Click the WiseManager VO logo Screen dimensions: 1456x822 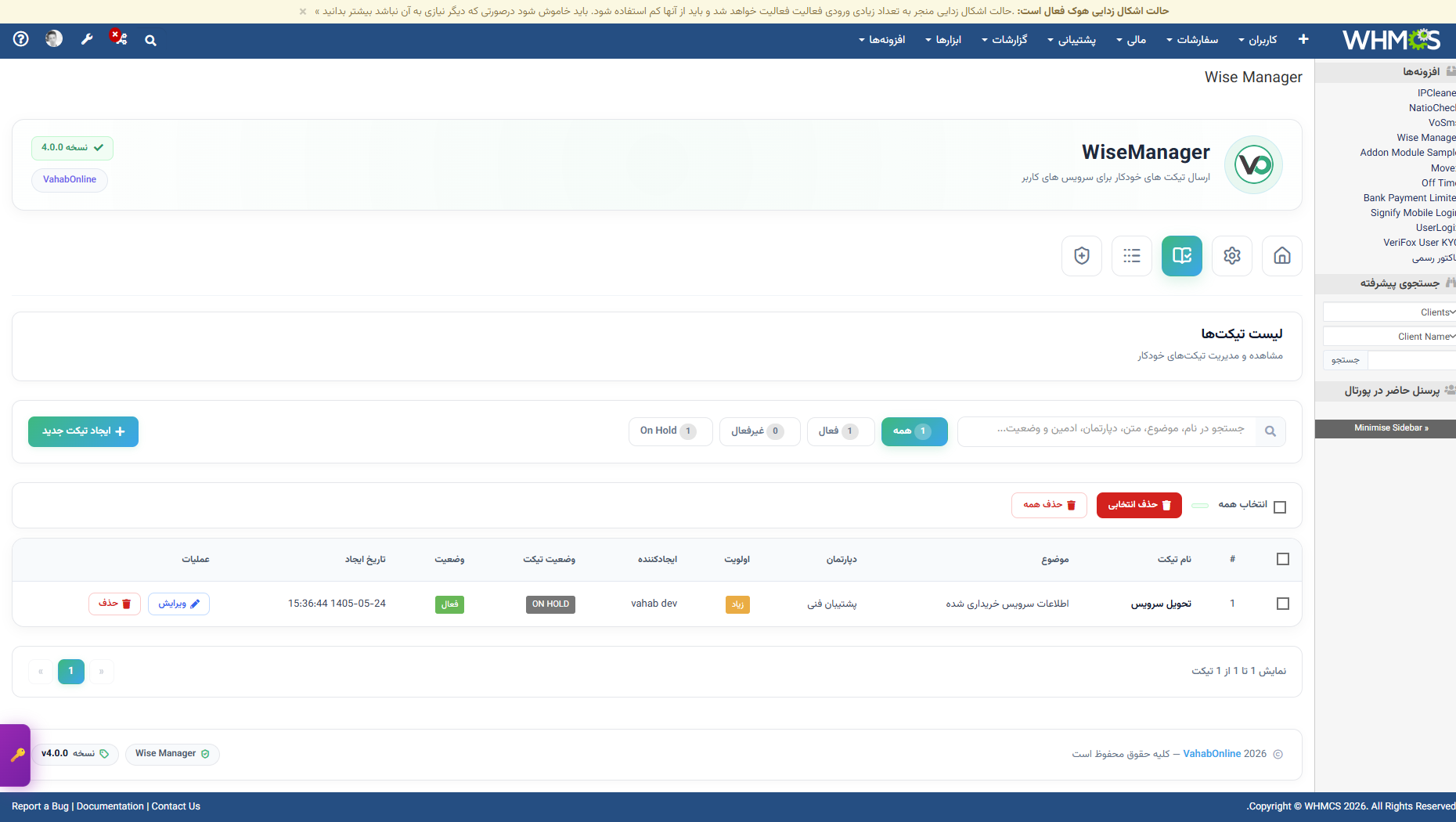pyautogui.click(x=1254, y=165)
